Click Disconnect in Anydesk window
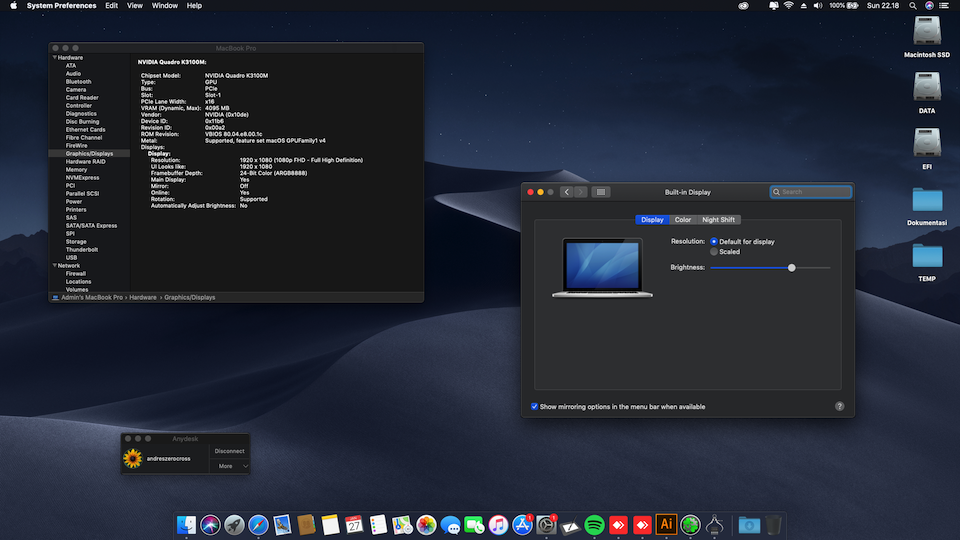This screenshot has width=960, height=540. [x=230, y=451]
